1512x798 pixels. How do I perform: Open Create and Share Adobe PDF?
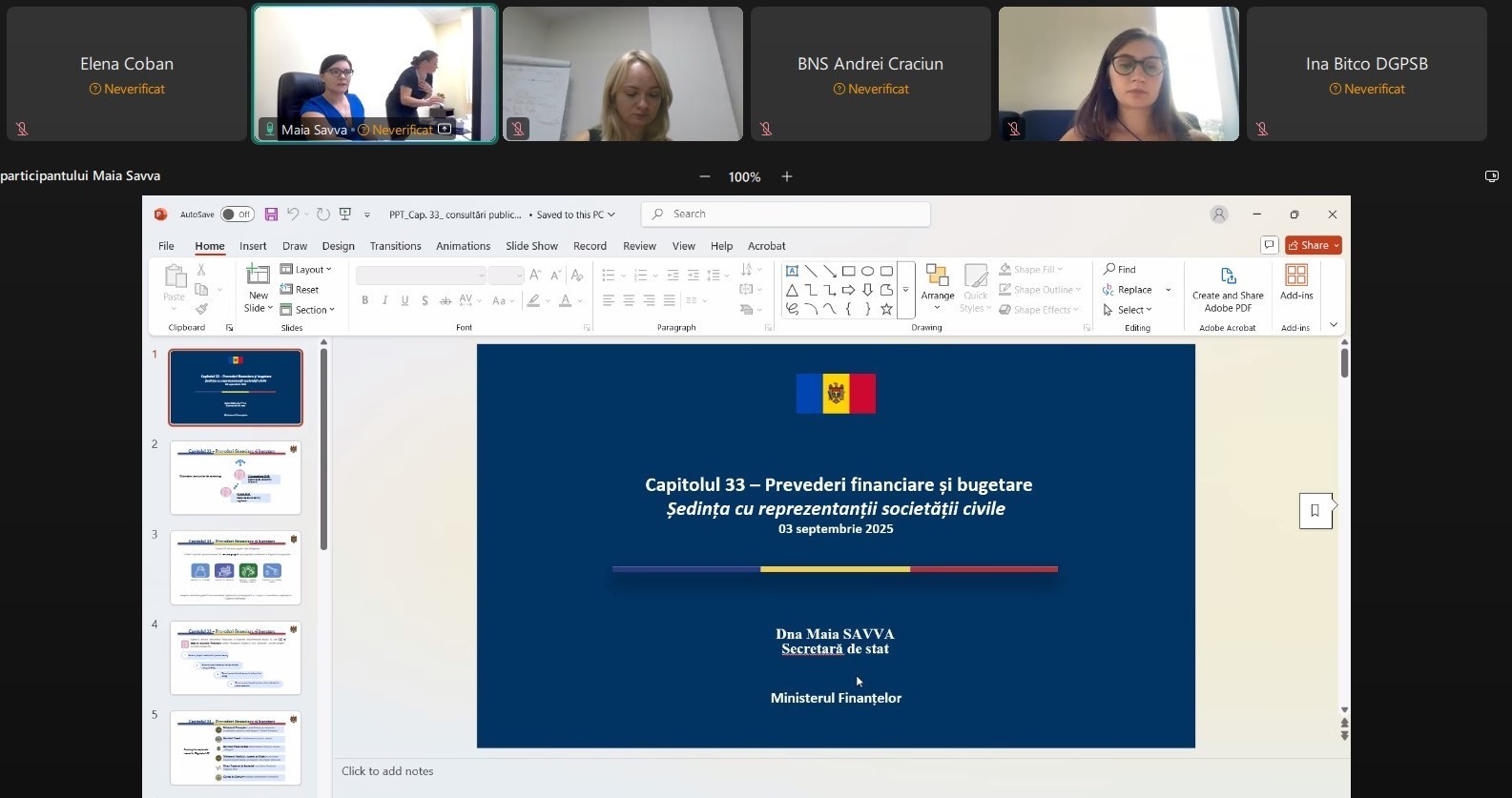coord(1228,289)
